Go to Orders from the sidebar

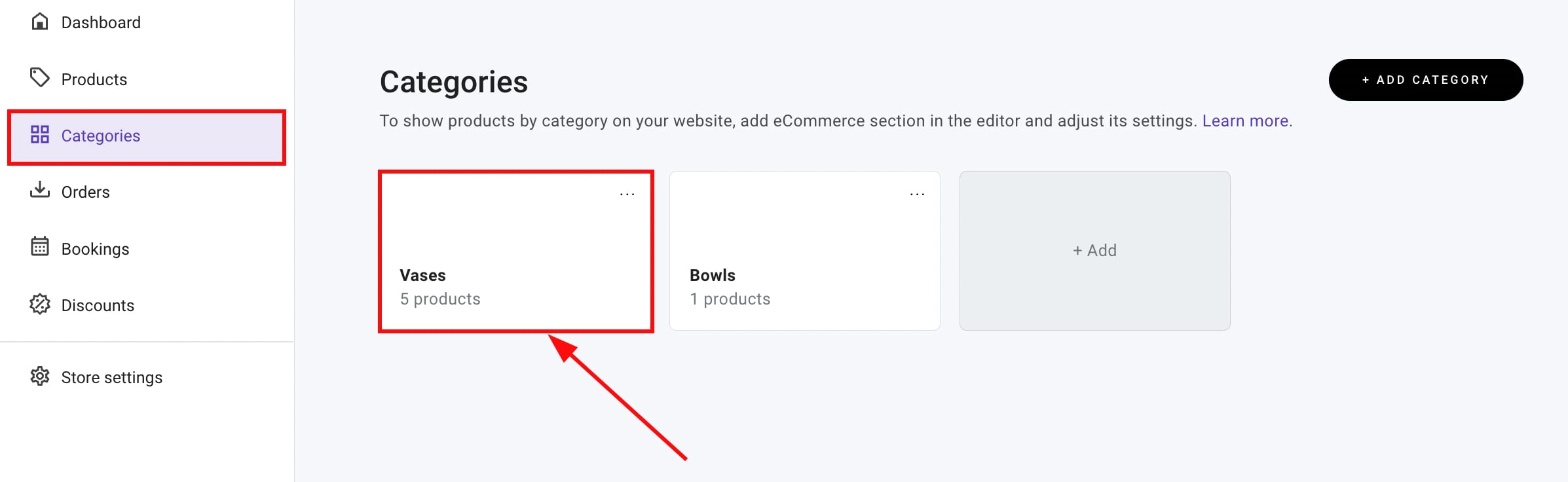pyautogui.click(x=86, y=191)
